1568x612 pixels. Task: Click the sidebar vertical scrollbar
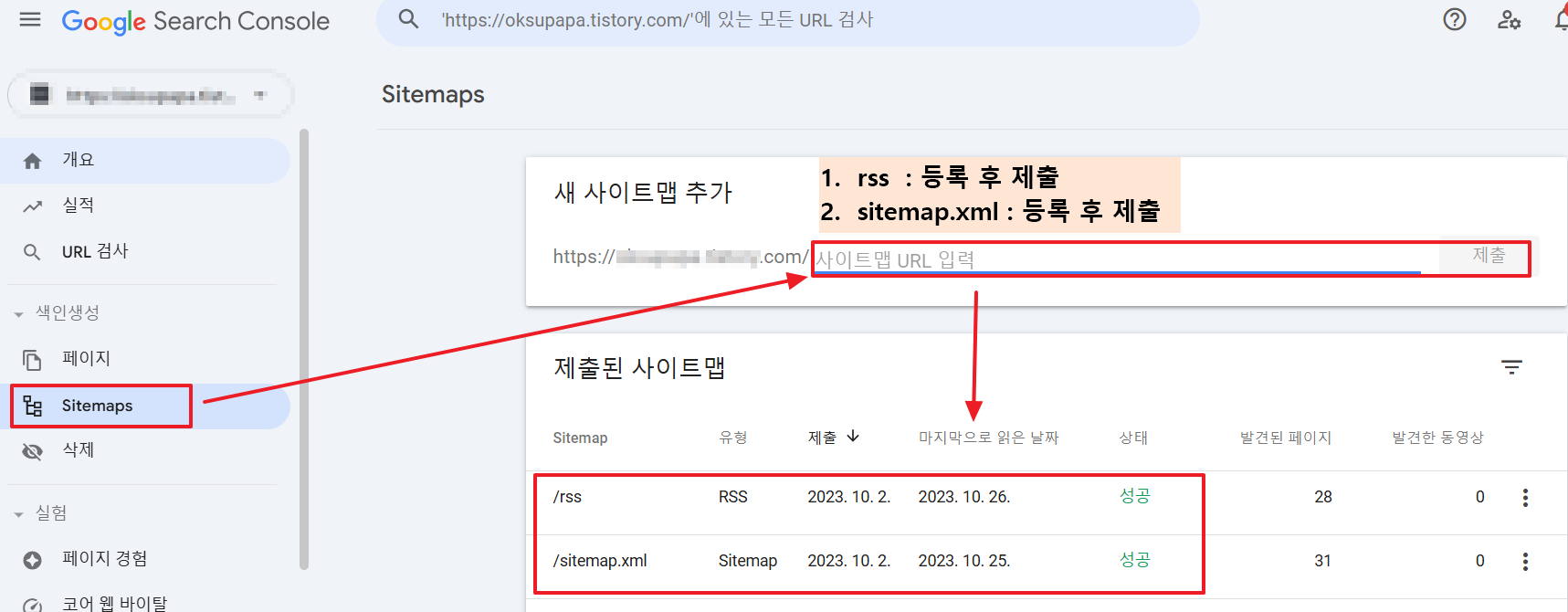(x=304, y=350)
